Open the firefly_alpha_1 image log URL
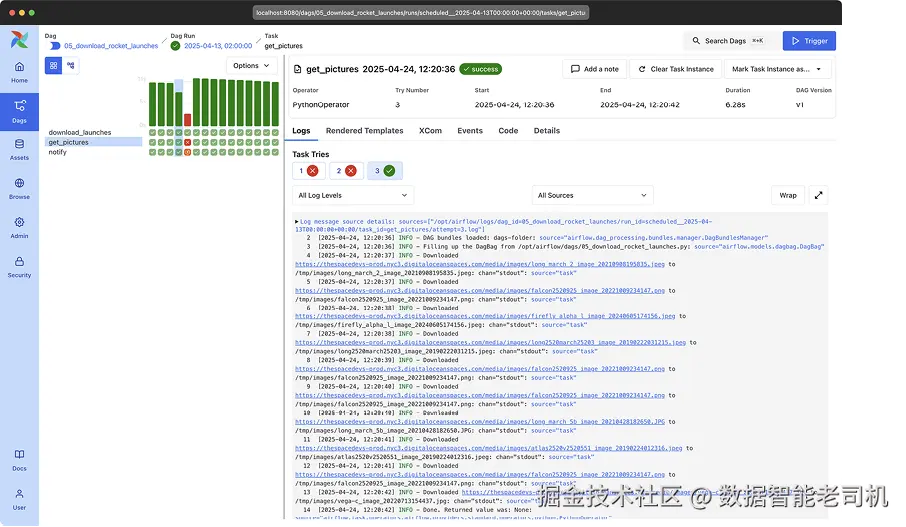Screen dimensions: 906x527 tap(485, 316)
